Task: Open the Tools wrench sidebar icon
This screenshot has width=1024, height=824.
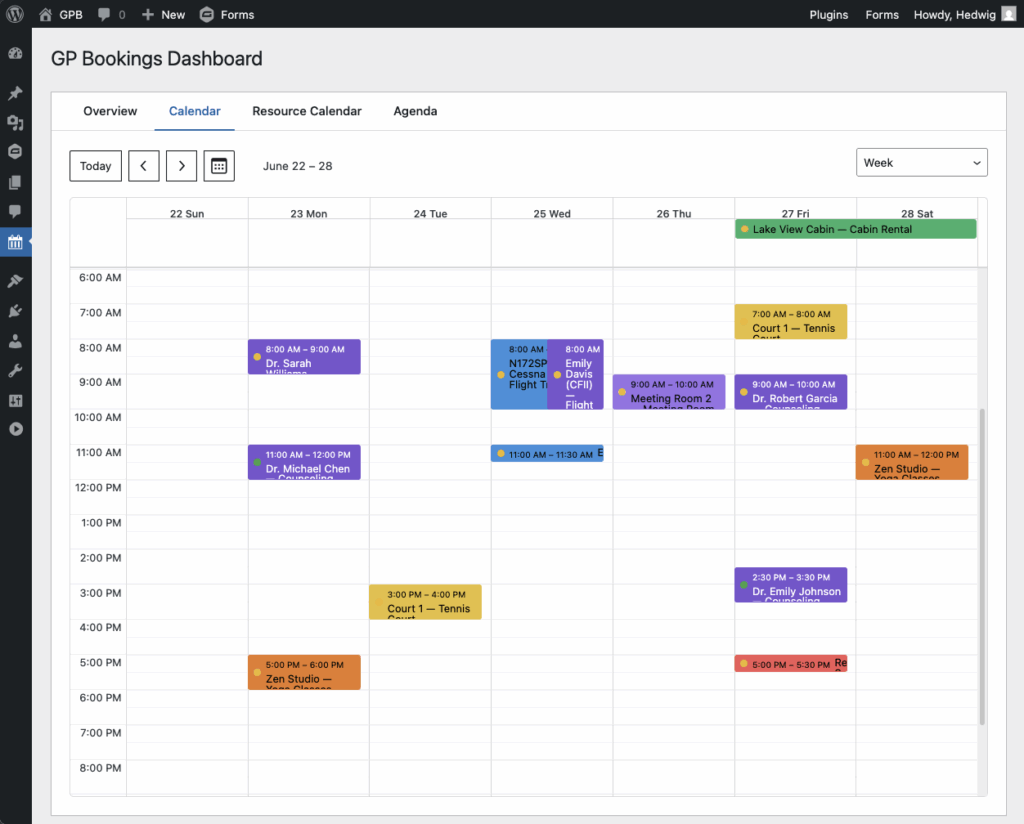Action: tap(15, 370)
